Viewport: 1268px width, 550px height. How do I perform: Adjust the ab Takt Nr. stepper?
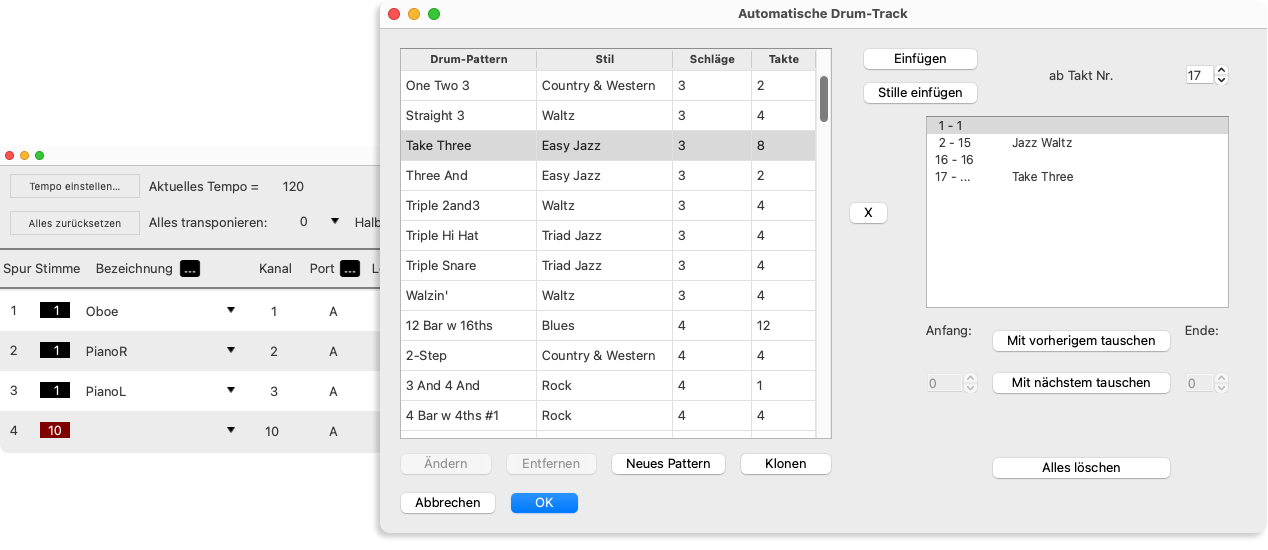[x=1222, y=75]
